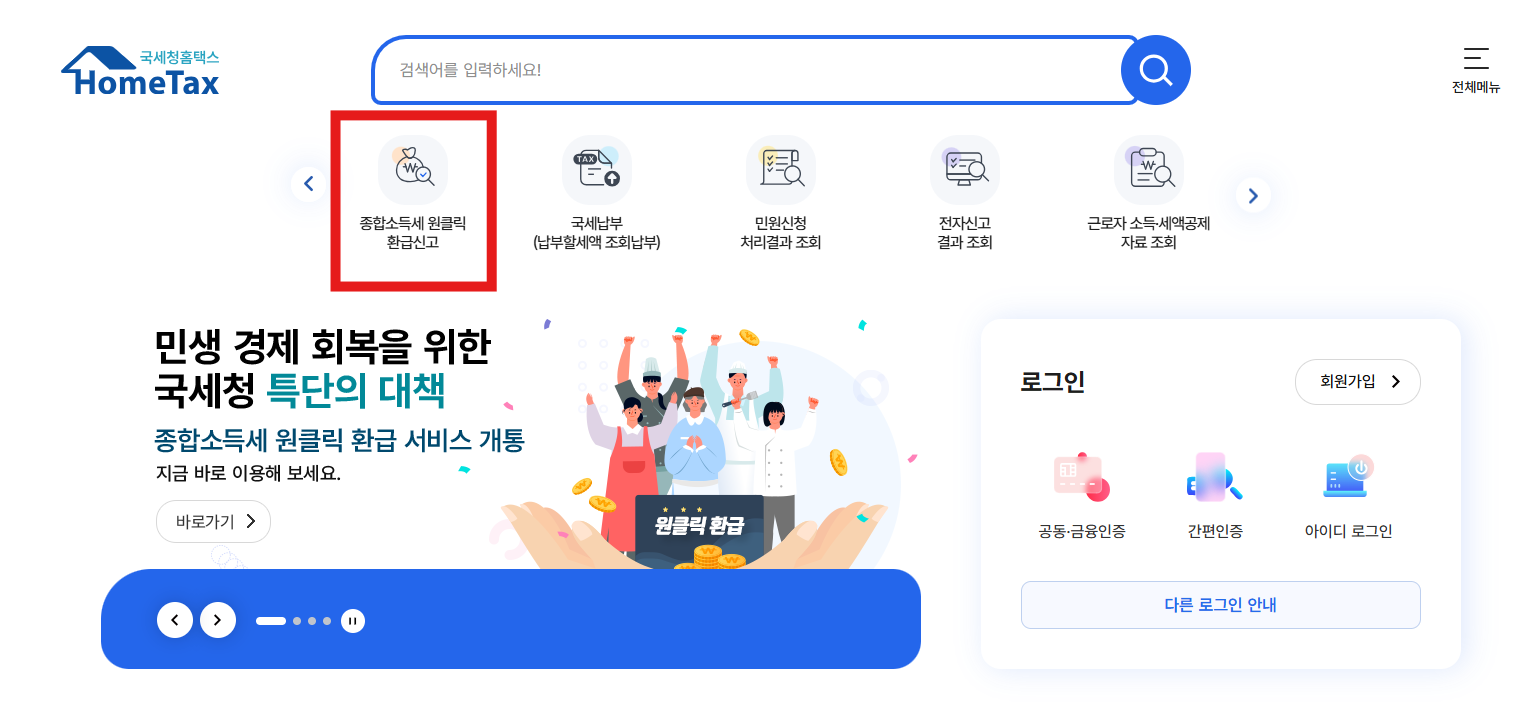Image resolution: width=1523 pixels, height=717 pixels.
Task: Advance to next banner slide
Action: (x=218, y=620)
